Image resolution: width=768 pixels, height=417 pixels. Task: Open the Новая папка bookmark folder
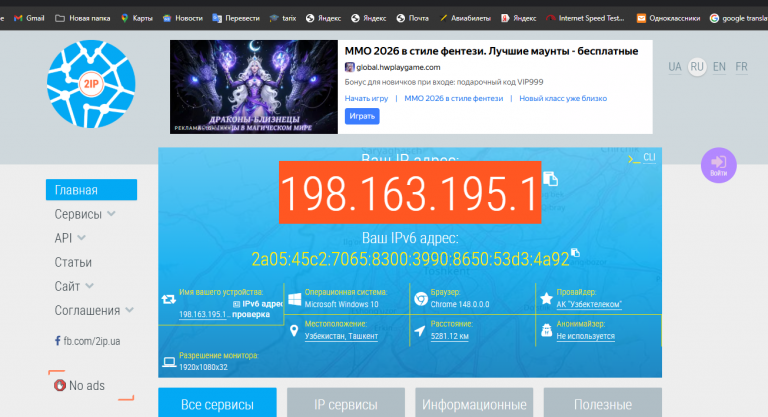[83, 18]
